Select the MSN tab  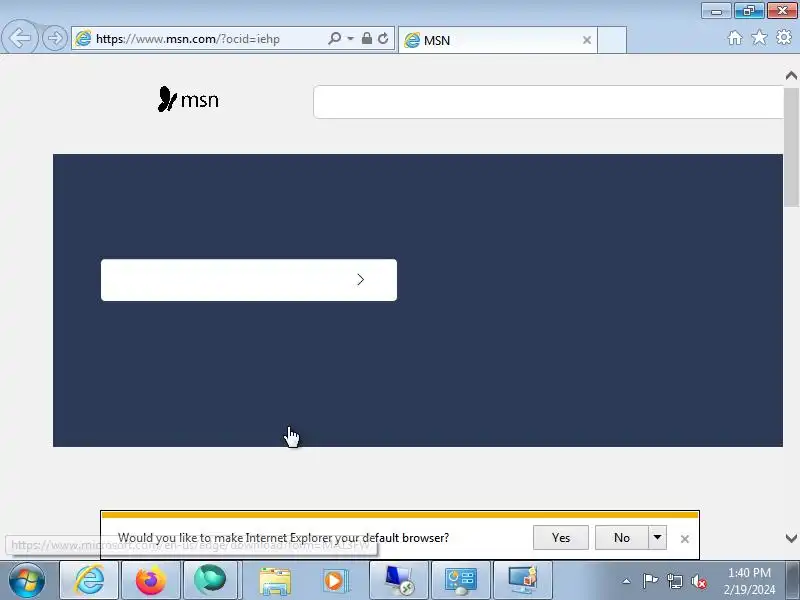497,40
